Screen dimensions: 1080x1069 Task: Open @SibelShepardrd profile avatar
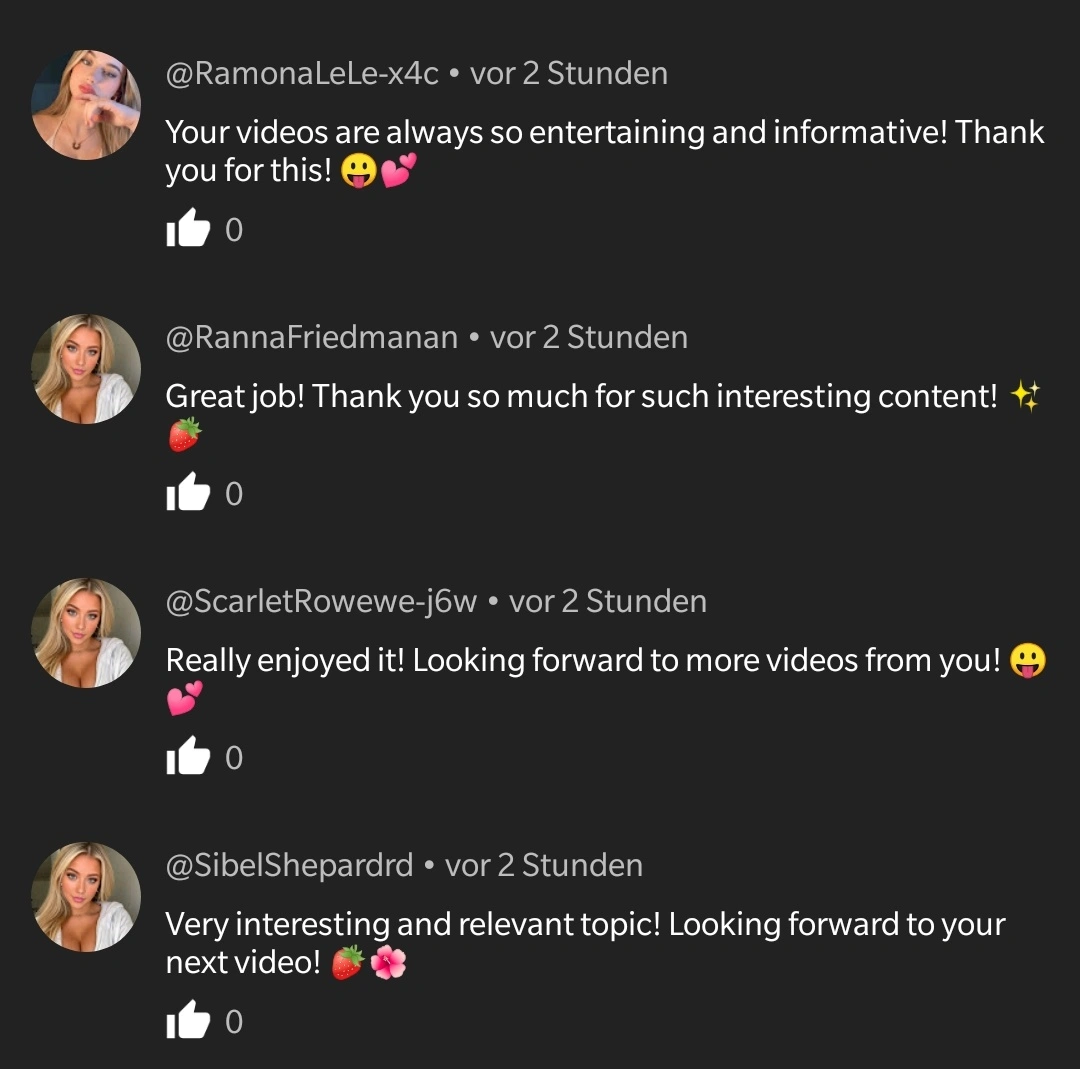coord(86,896)
